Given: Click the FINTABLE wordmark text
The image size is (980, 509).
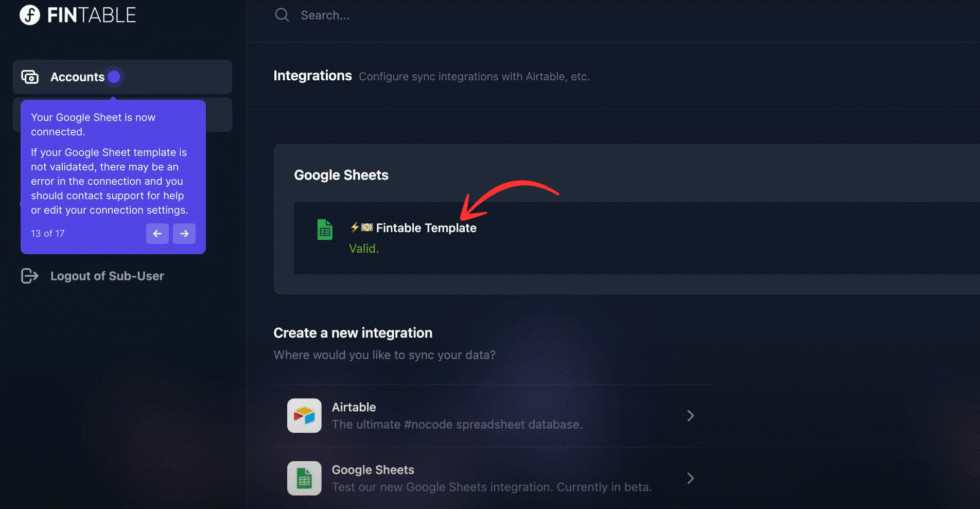Looking at the screenshot, I should [x=91, y=15].
